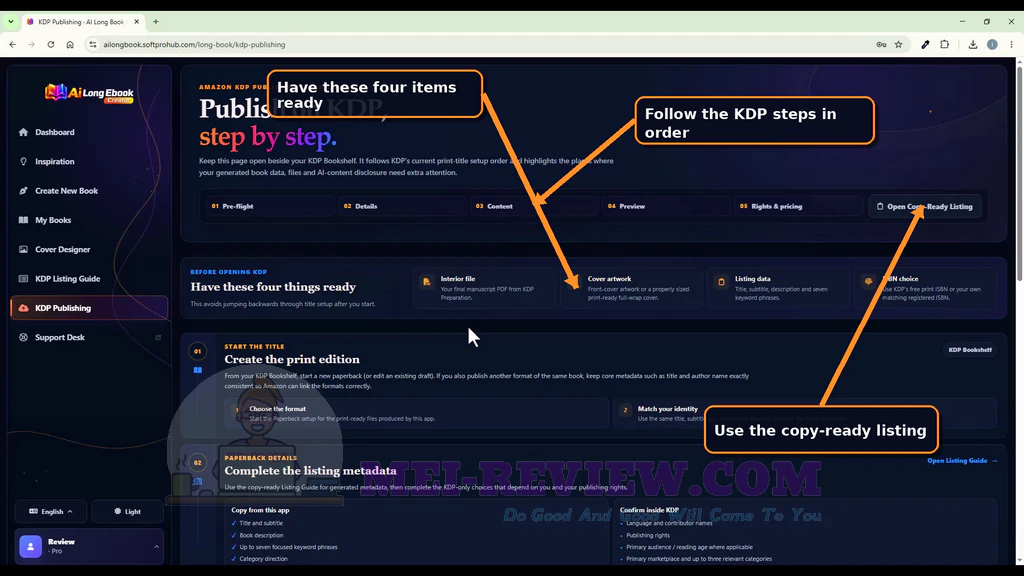1024x576 pixels.
Task: Open browser downloads icon
Action: [973, 44]
